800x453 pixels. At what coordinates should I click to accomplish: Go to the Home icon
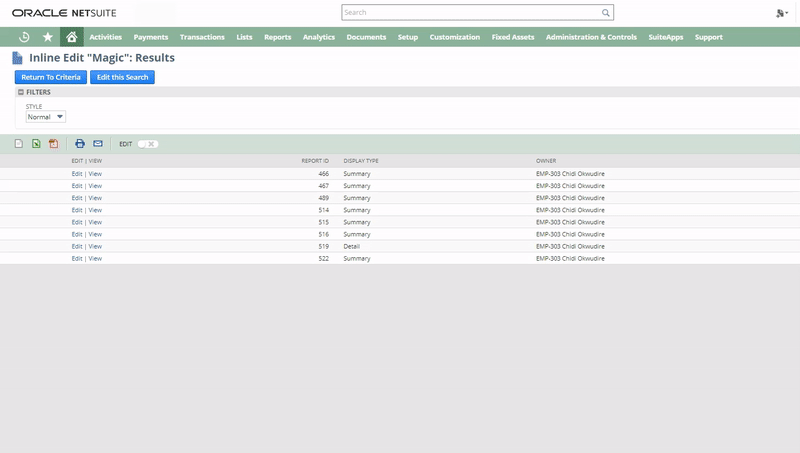coord(71,37)
